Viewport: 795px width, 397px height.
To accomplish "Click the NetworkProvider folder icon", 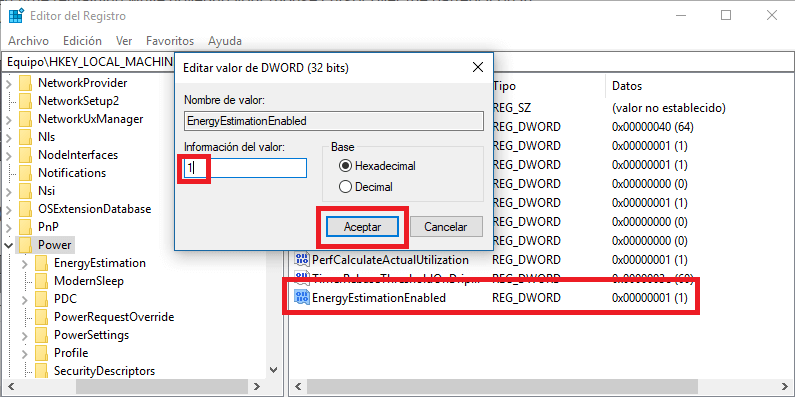I will [x=25, y=83].
